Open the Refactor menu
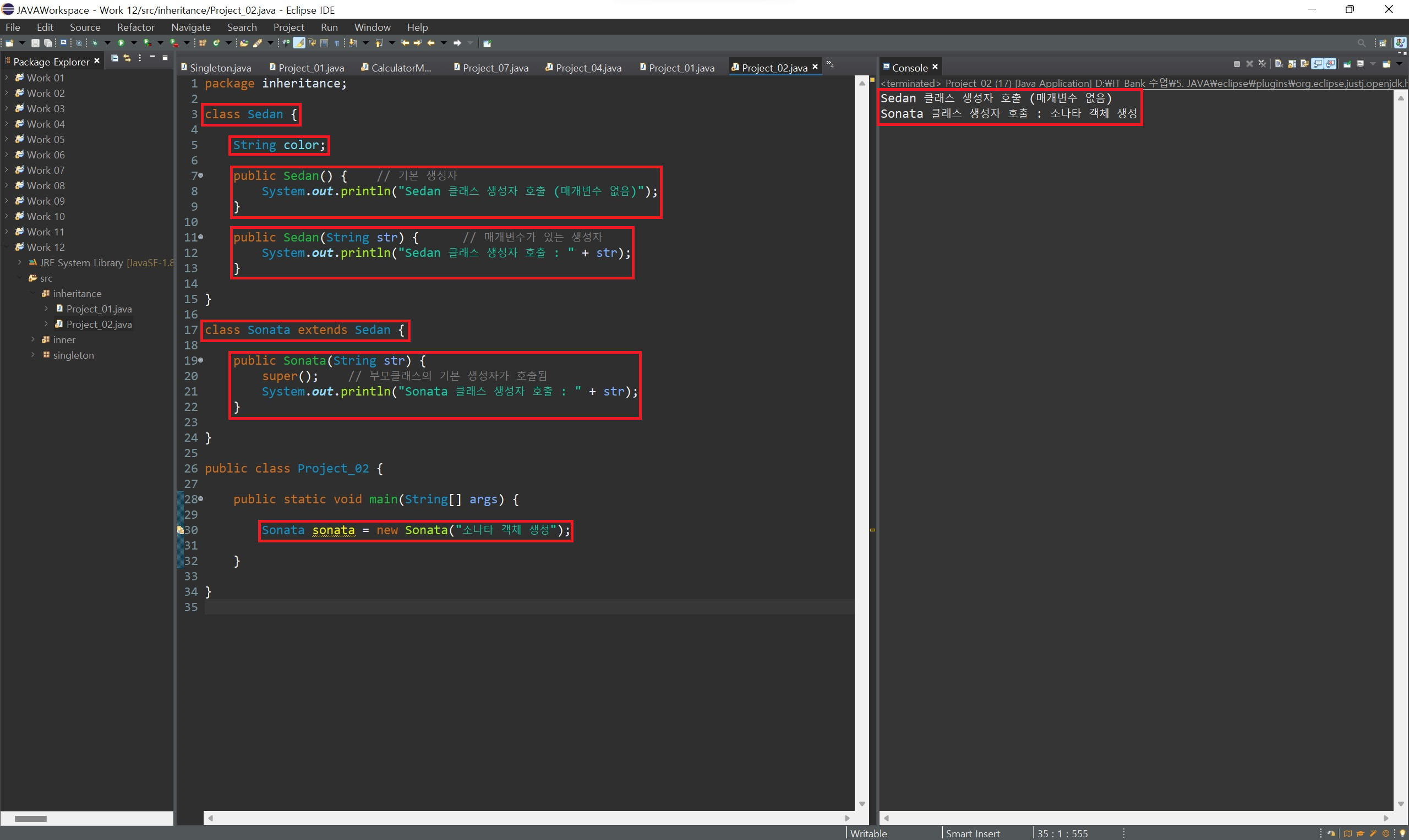1409x840 pixels. click(x=135, y=27)
